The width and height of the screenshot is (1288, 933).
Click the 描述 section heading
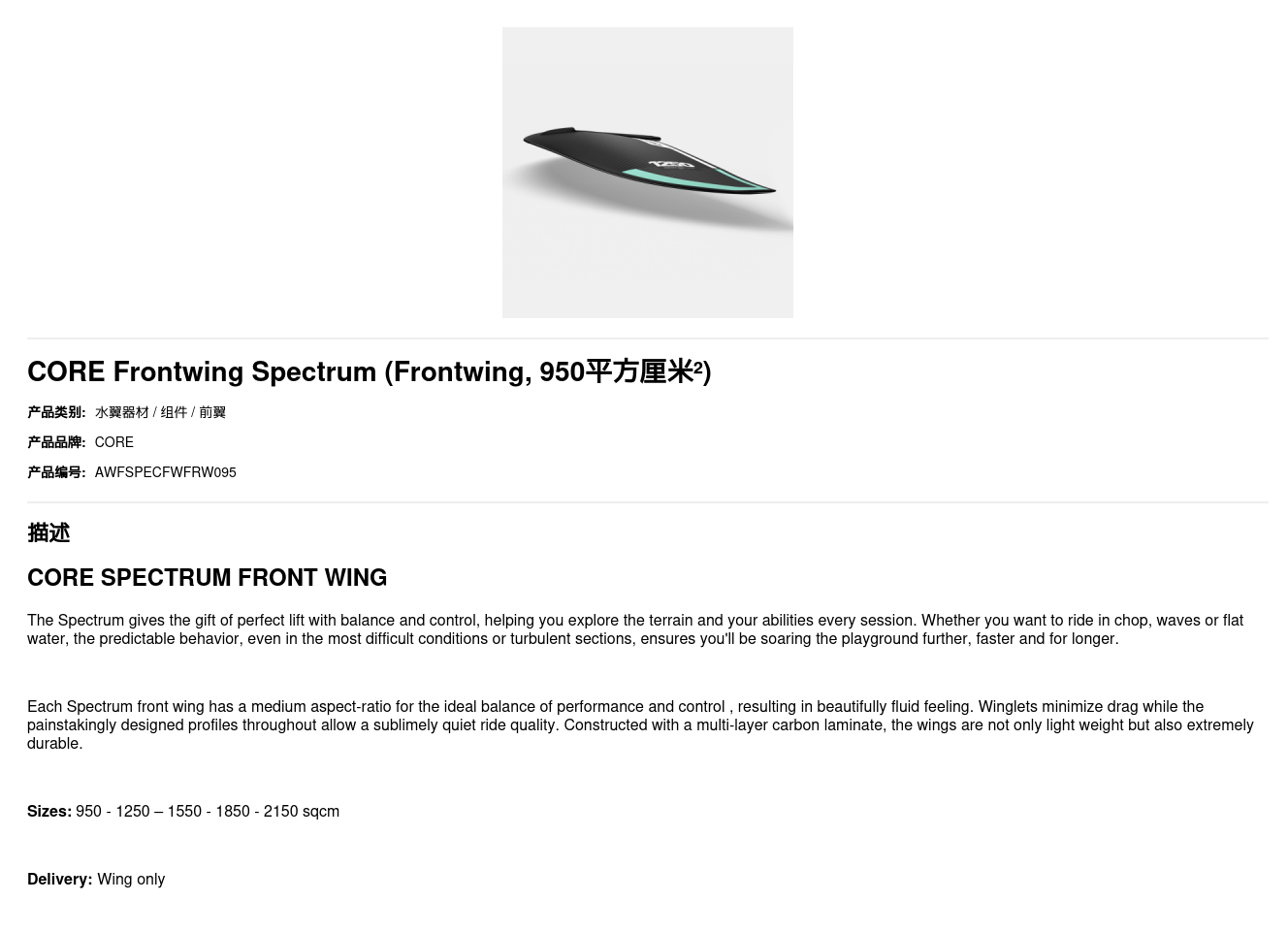coord(48,532)
